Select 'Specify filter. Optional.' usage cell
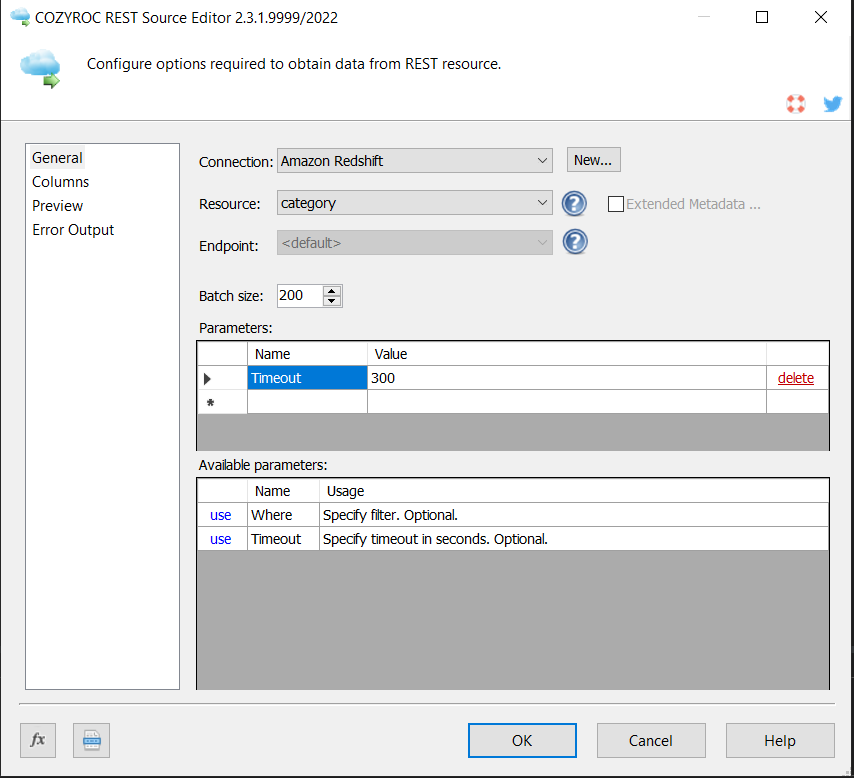This screenshot has width=854, height=778. (574, 515)
